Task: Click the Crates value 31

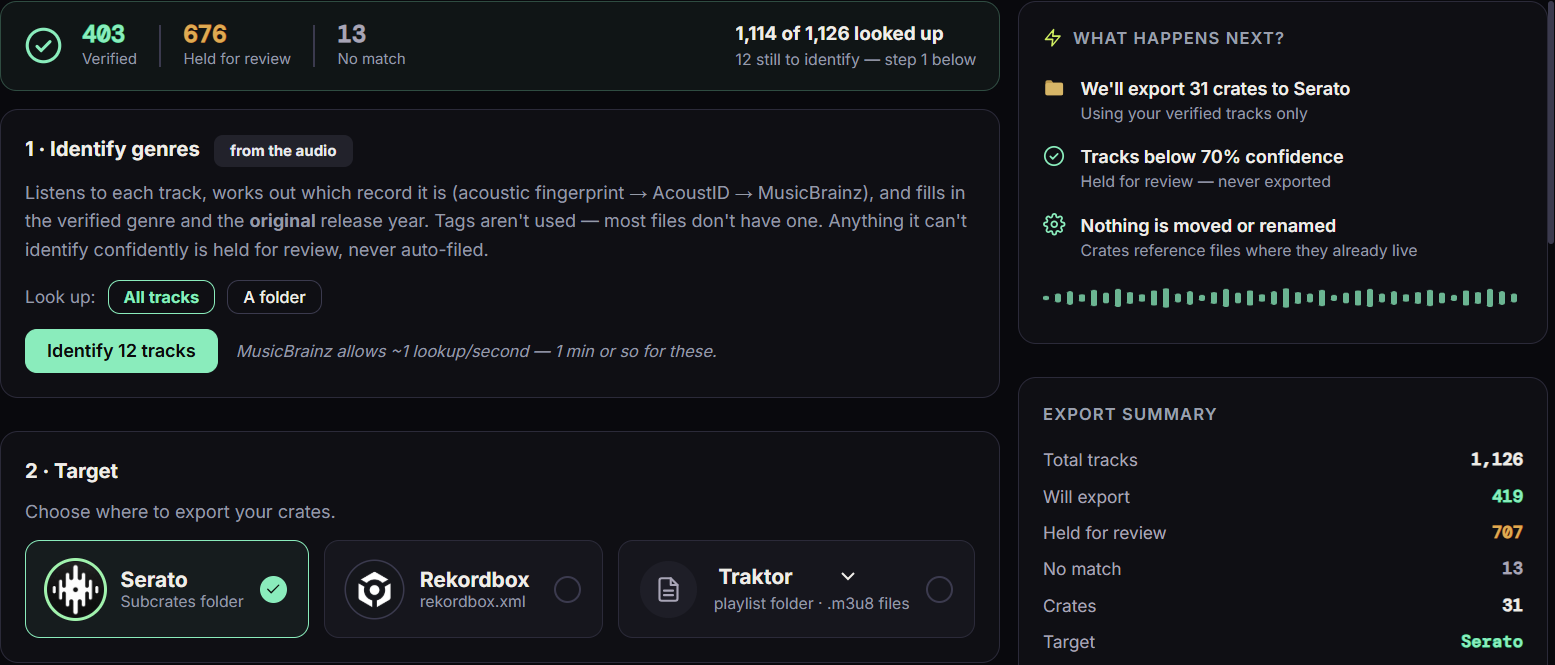Action: pos(1512,606)
